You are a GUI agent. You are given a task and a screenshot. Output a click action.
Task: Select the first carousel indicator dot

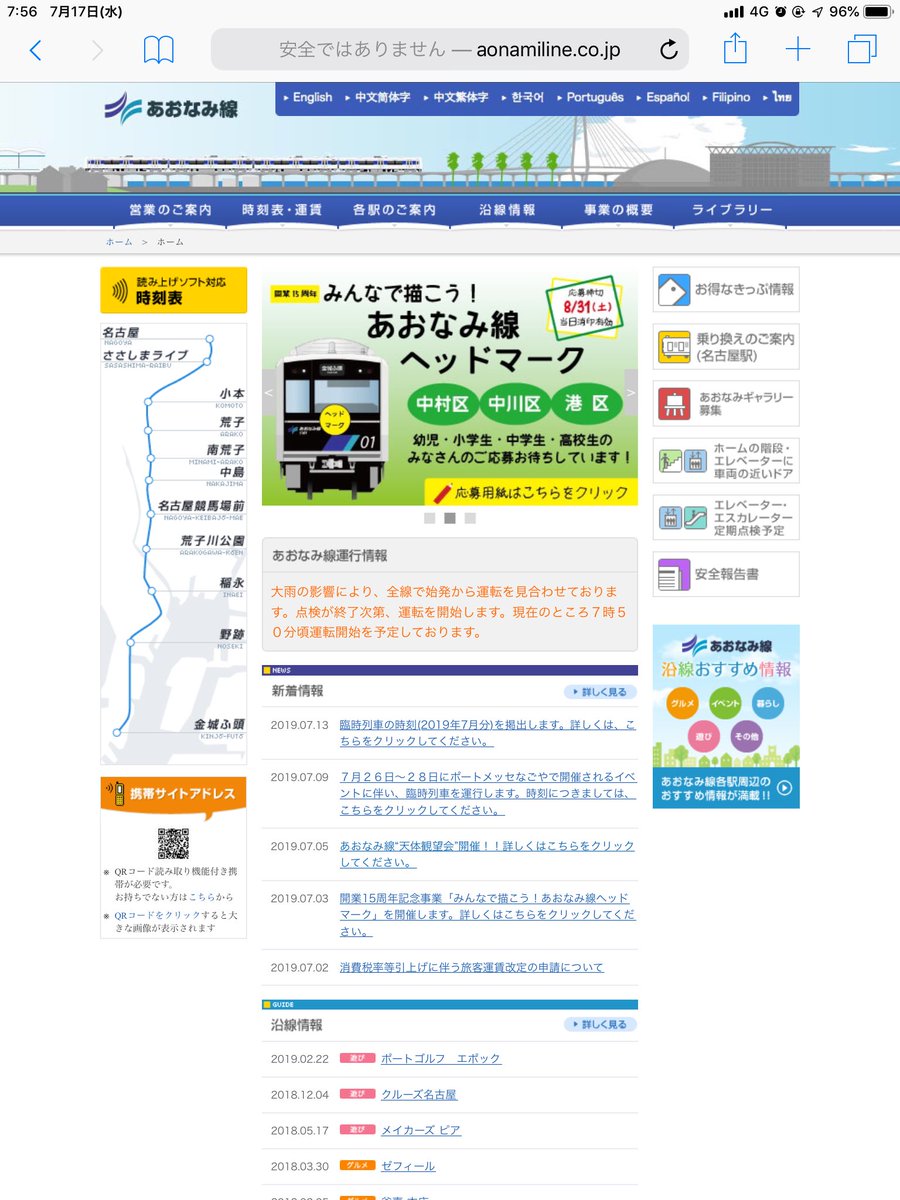point(430,518)
